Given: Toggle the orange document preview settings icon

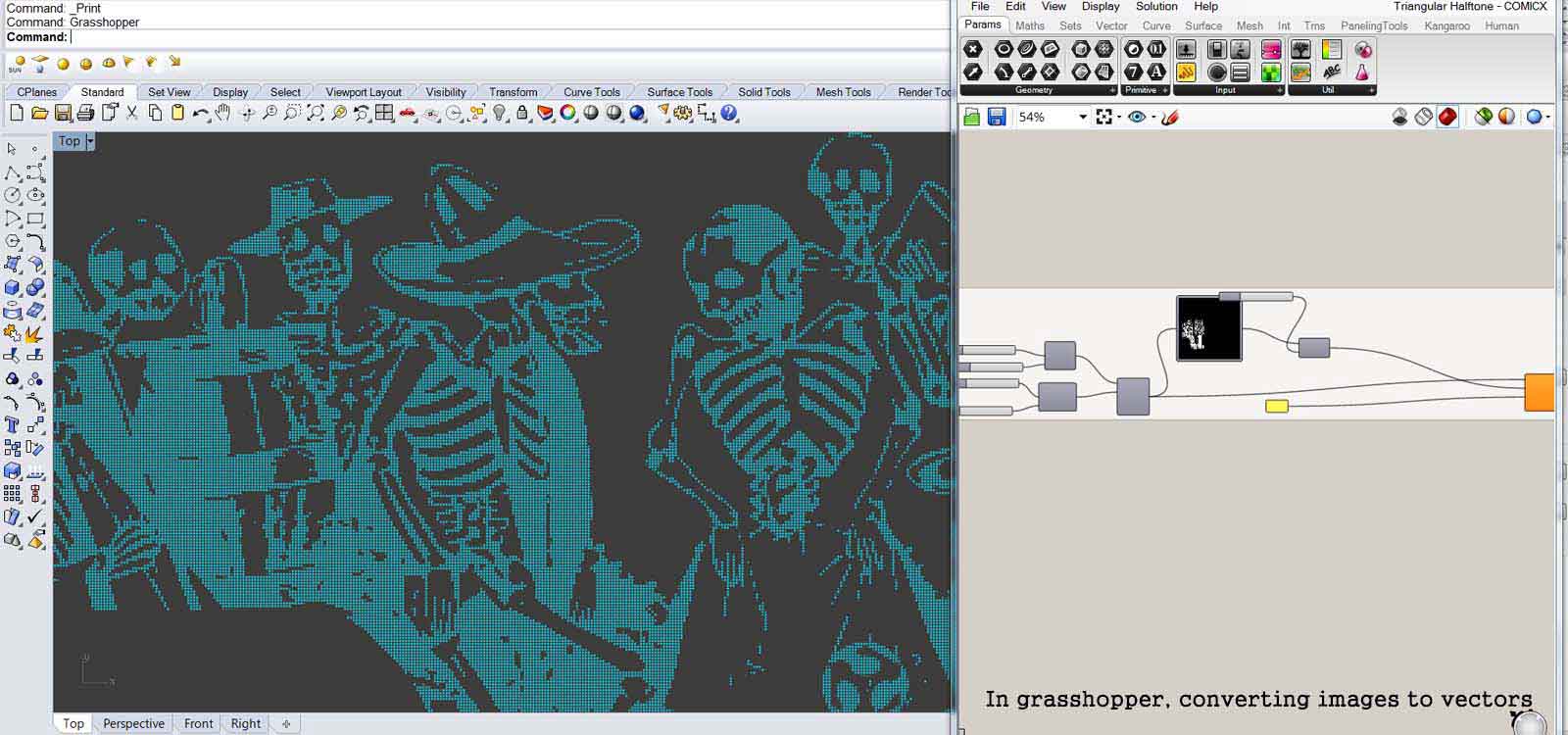Looking at the screenshot, I should tap(1507, 117).
